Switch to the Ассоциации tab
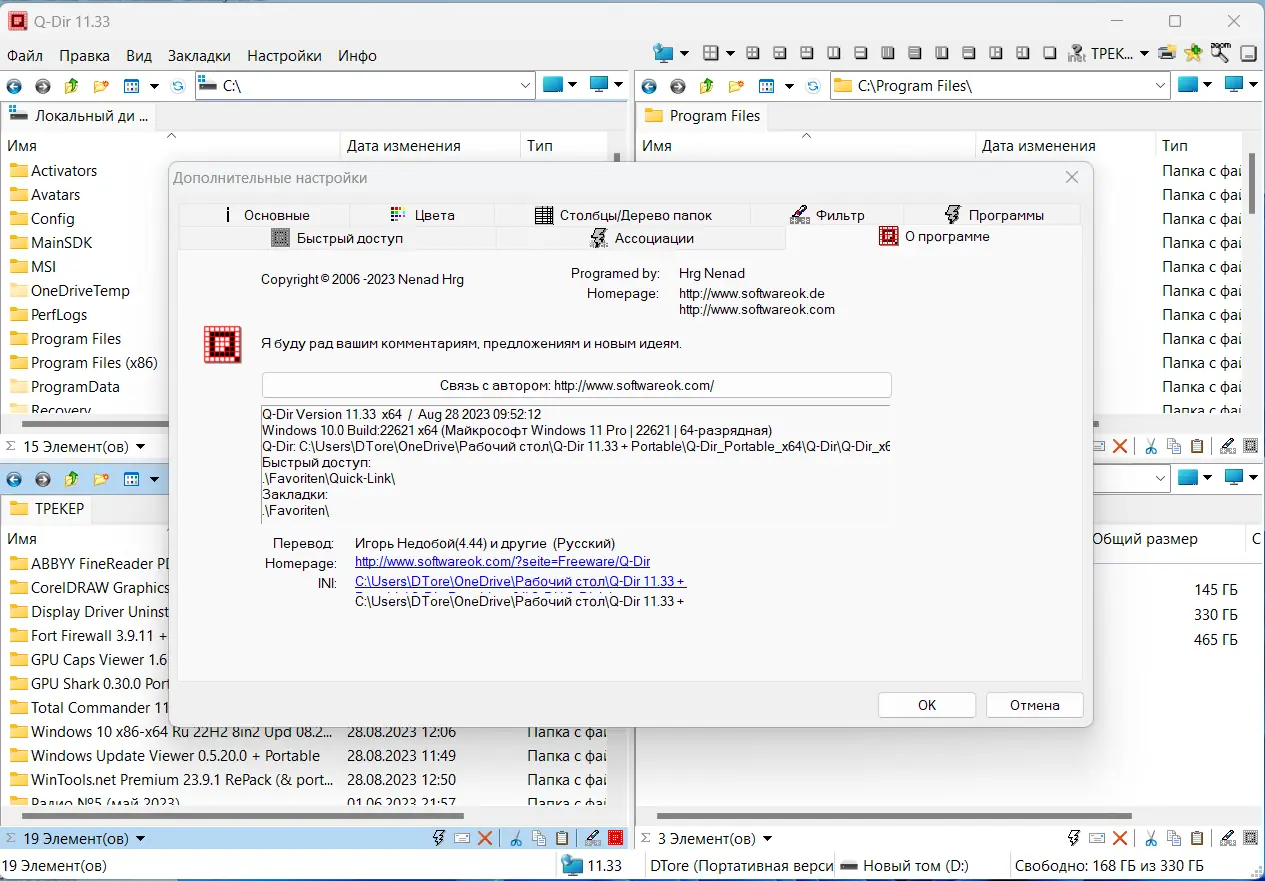 pos(641,238)
